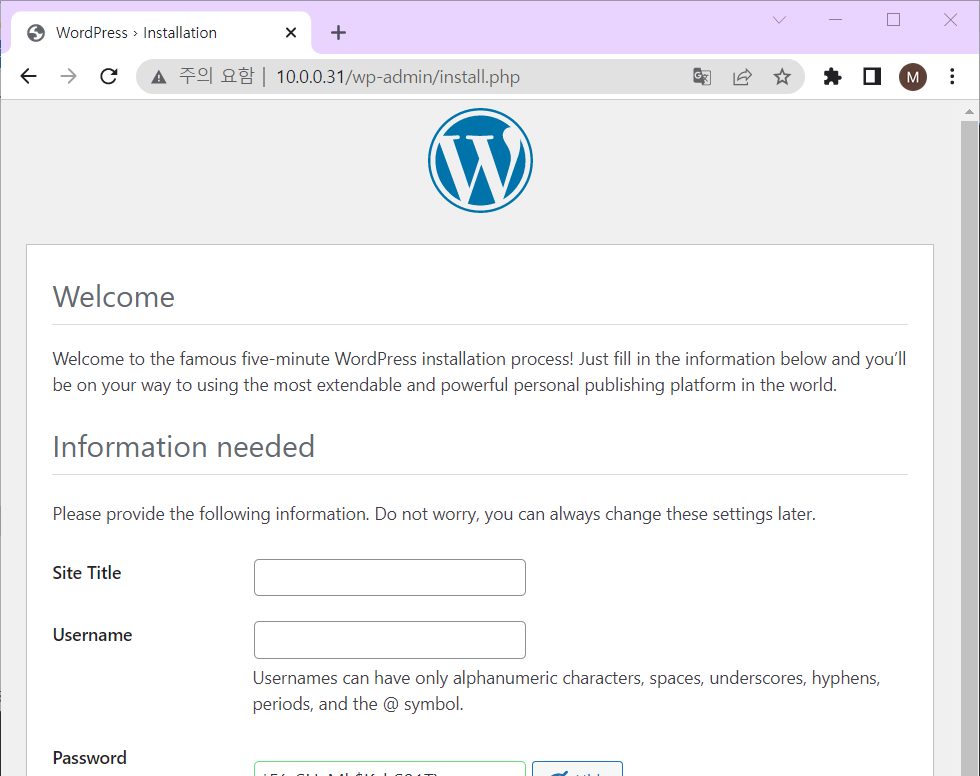
Task: Open the not-secure warning icon
Action: 159,77
